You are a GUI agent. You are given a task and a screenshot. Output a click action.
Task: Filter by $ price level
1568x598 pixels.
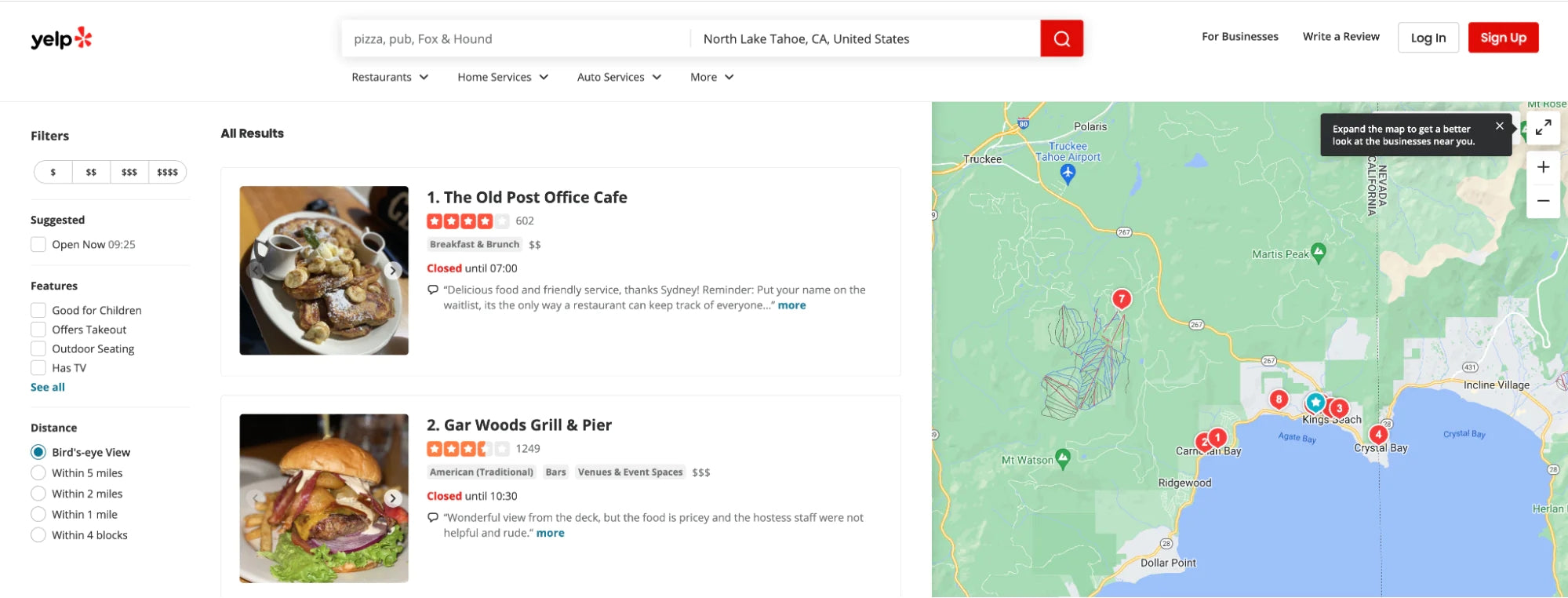pyautogui.click(x=53, y=172)
